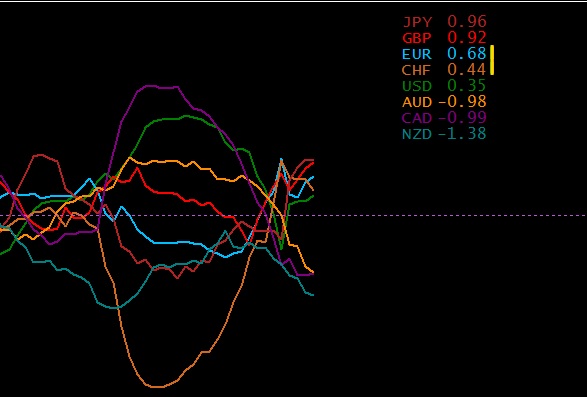Click the JPY currency label

pos(417,22)
